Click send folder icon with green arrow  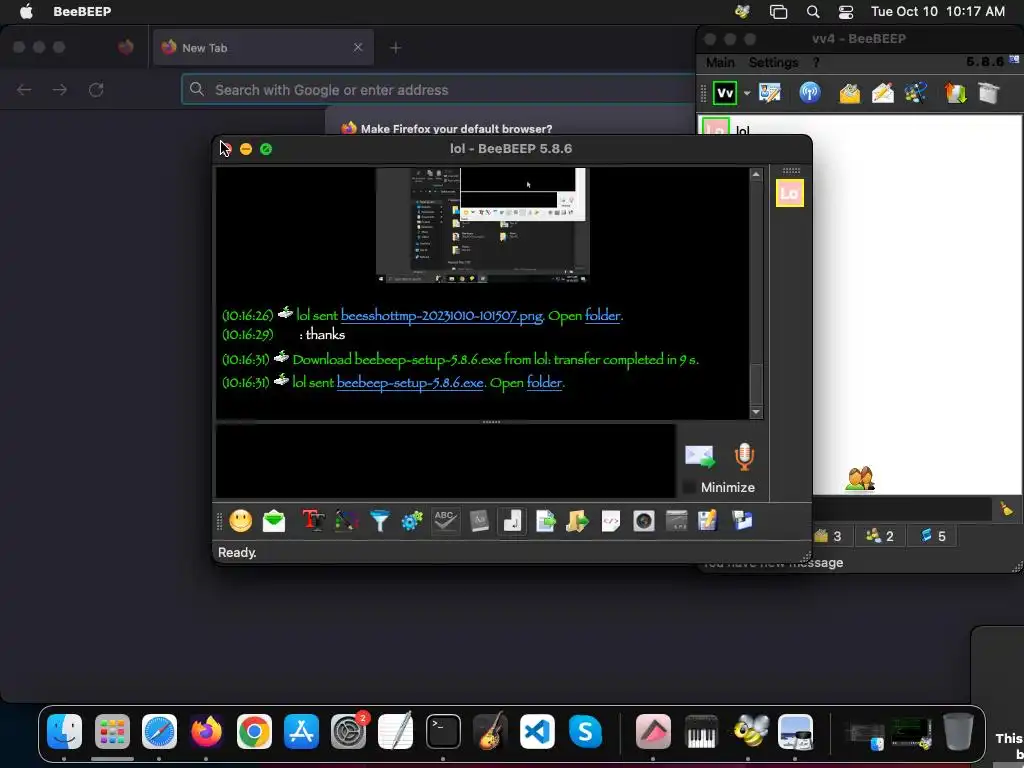[x=577, y=520]
